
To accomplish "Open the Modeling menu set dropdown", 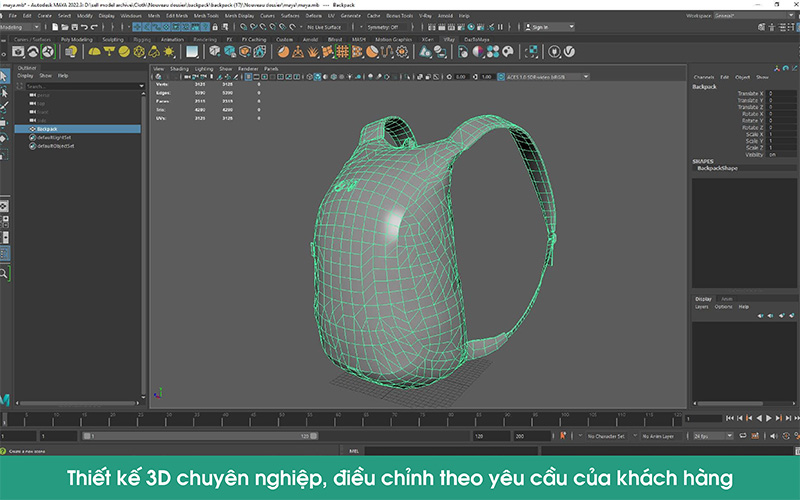I will pos(14,28).
